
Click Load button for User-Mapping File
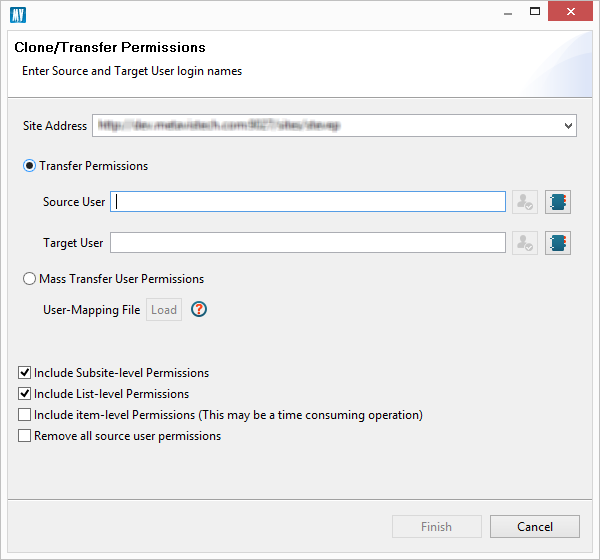click(164, 310)
